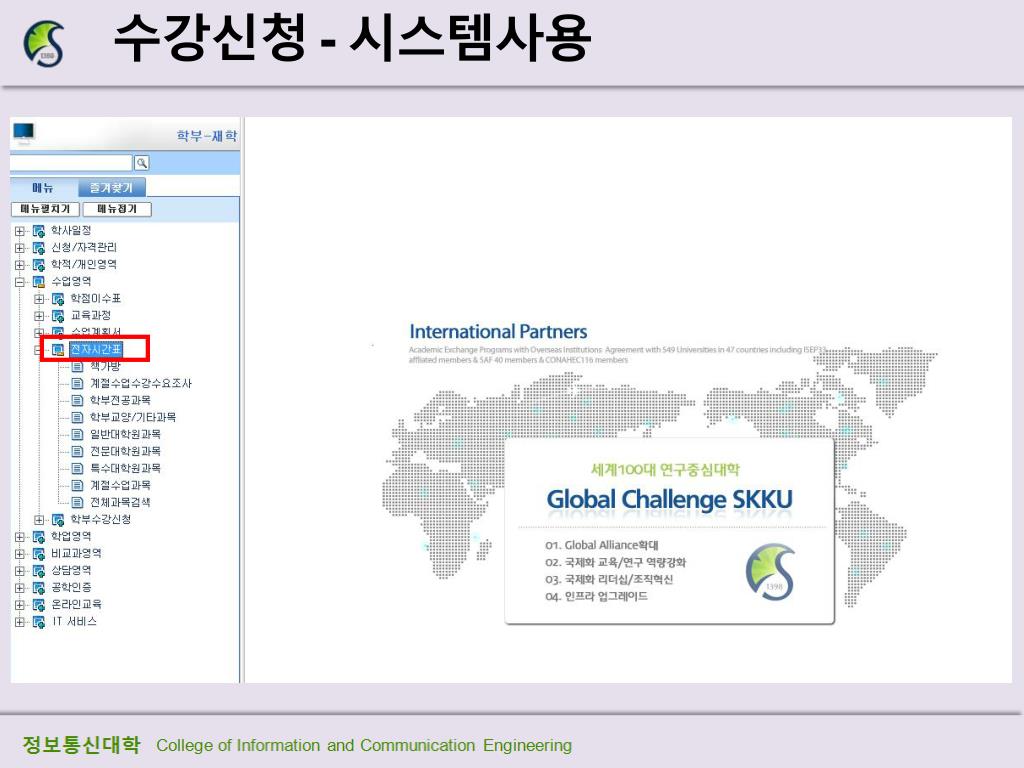Switch to the 즐겨찾기 tab
This screenshot has height=768, width=1024.
tap(112, 187)
